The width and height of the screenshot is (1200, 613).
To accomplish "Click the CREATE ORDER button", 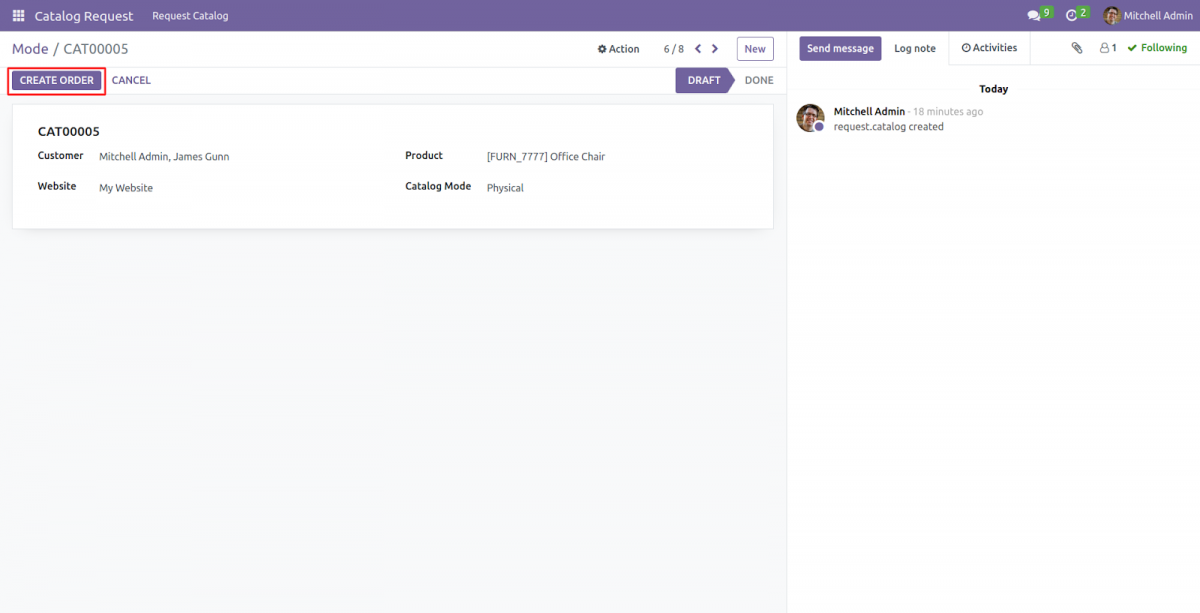I will (56, 80).
